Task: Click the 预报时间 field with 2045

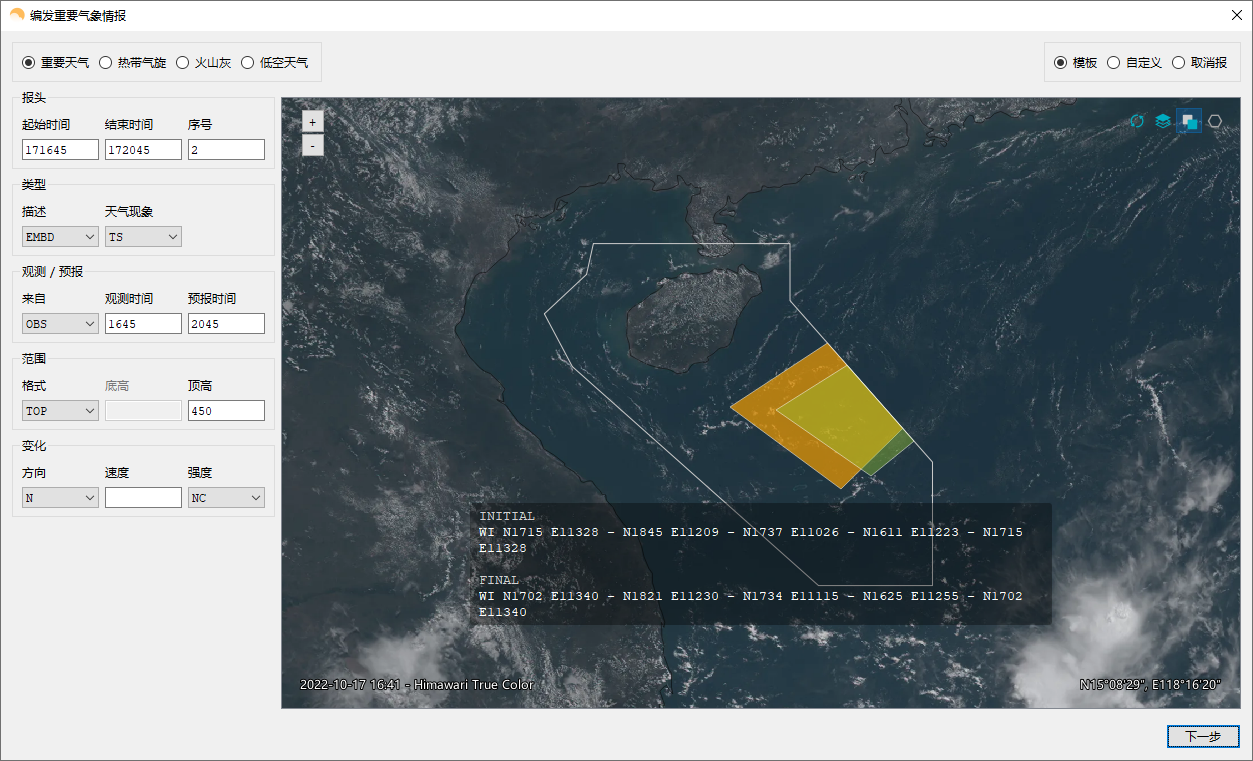Action: (226, 324)
